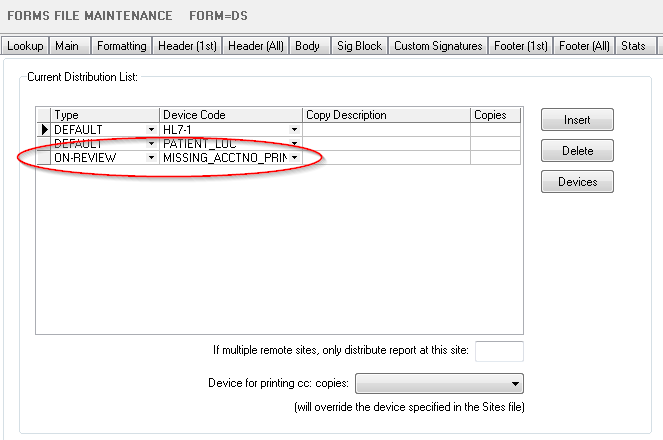Expand MISSING_ACCTNO_PRIN device code dropdown
The height and width of the screenshot is (440, 663).
pyautogui.click(x=295, y=158)
